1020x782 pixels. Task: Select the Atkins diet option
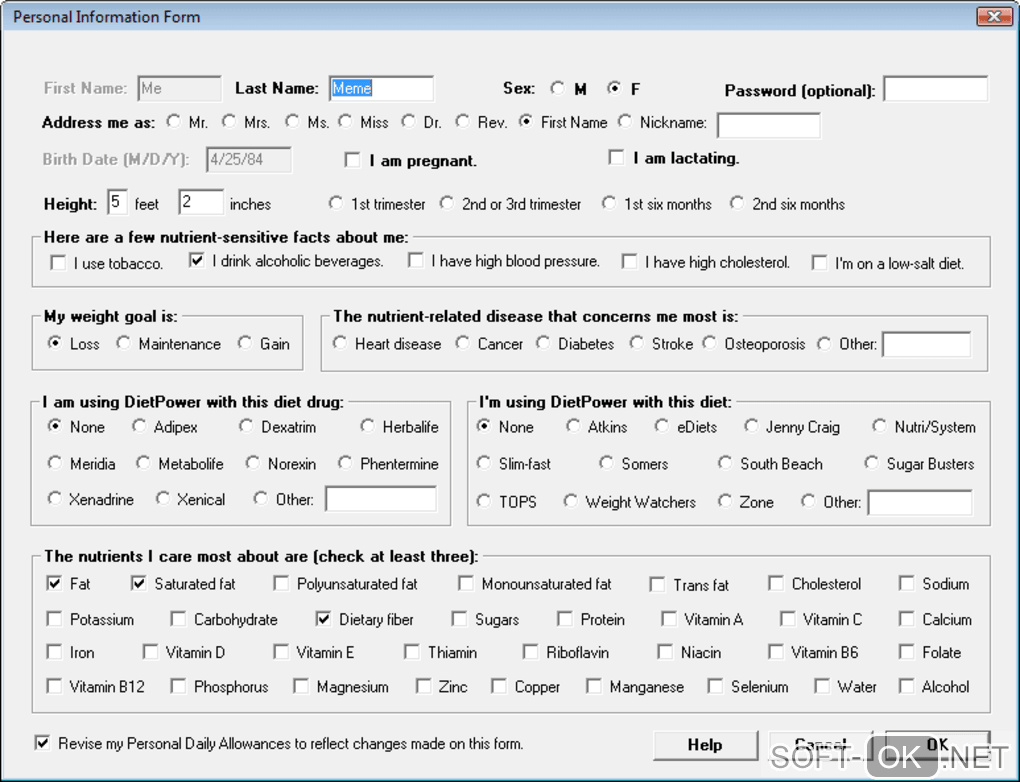tap(572, 426)
